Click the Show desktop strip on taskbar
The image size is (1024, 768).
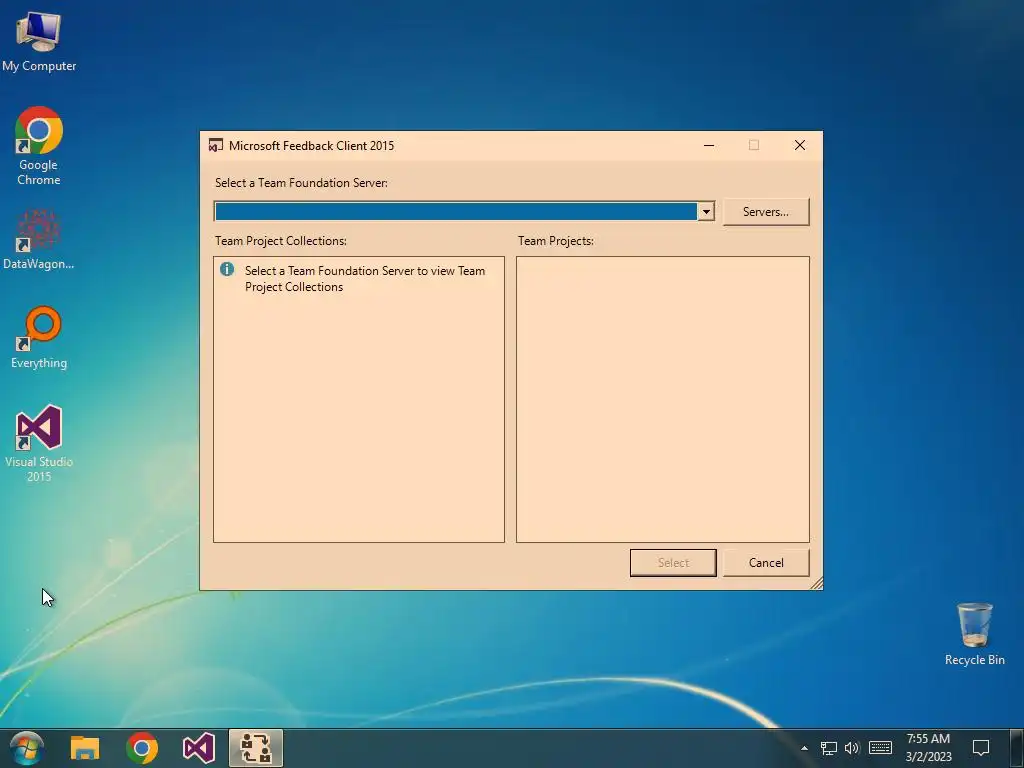[x=1017, y=748]
